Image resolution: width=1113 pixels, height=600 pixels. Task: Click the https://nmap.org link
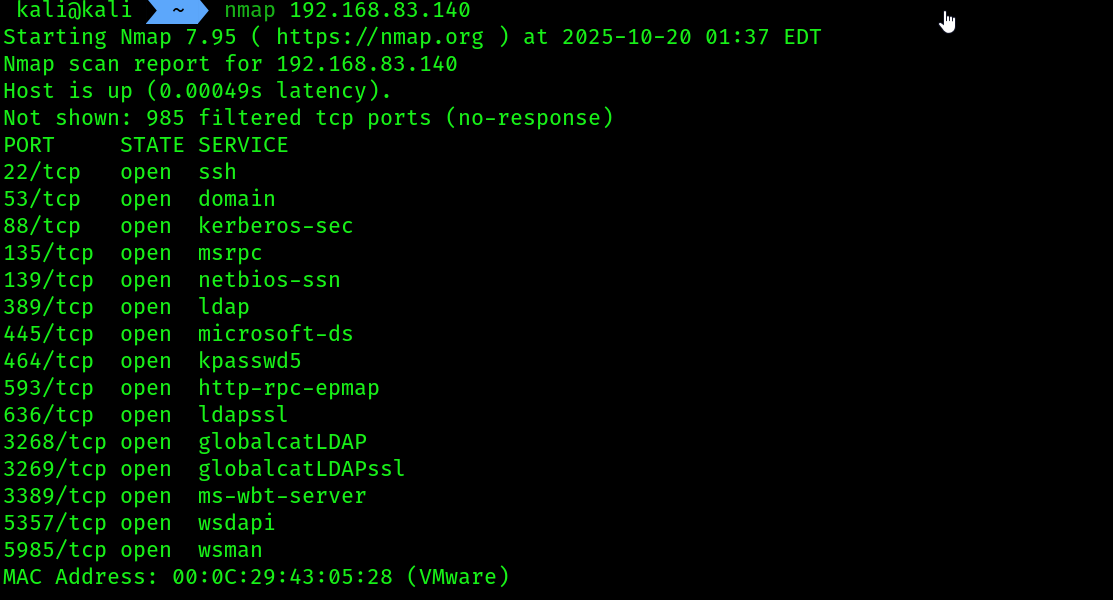[380, 37]
